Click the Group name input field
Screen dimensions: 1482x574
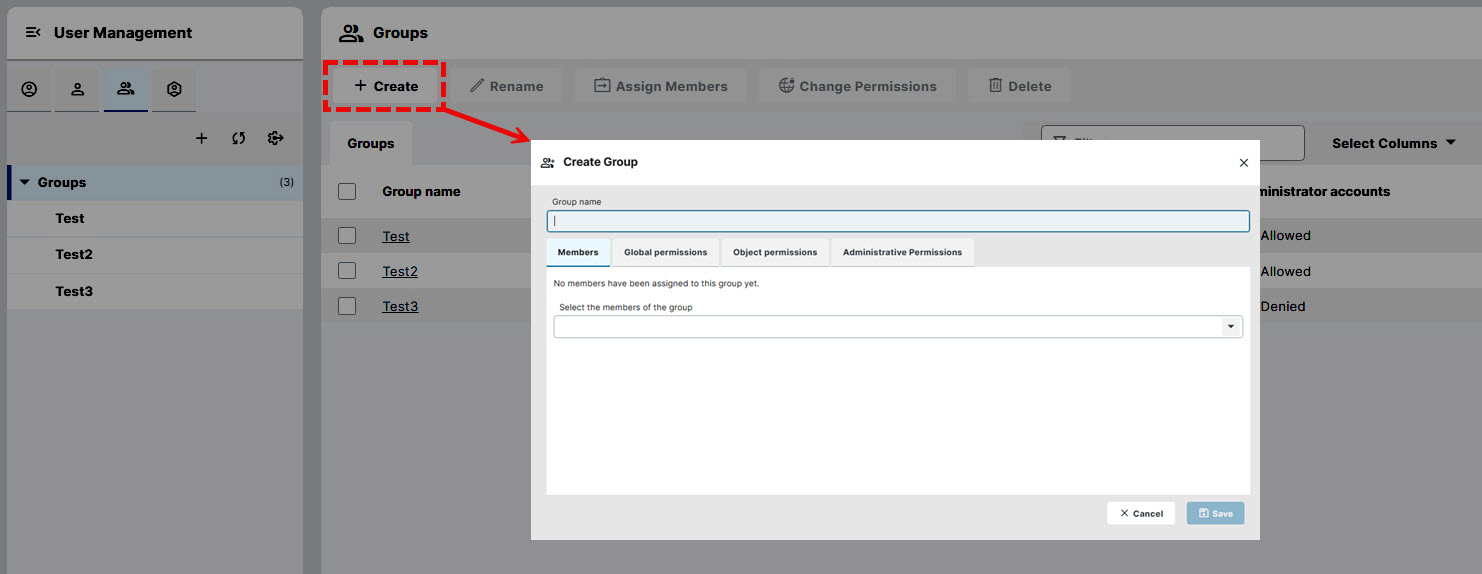point(898,221)
